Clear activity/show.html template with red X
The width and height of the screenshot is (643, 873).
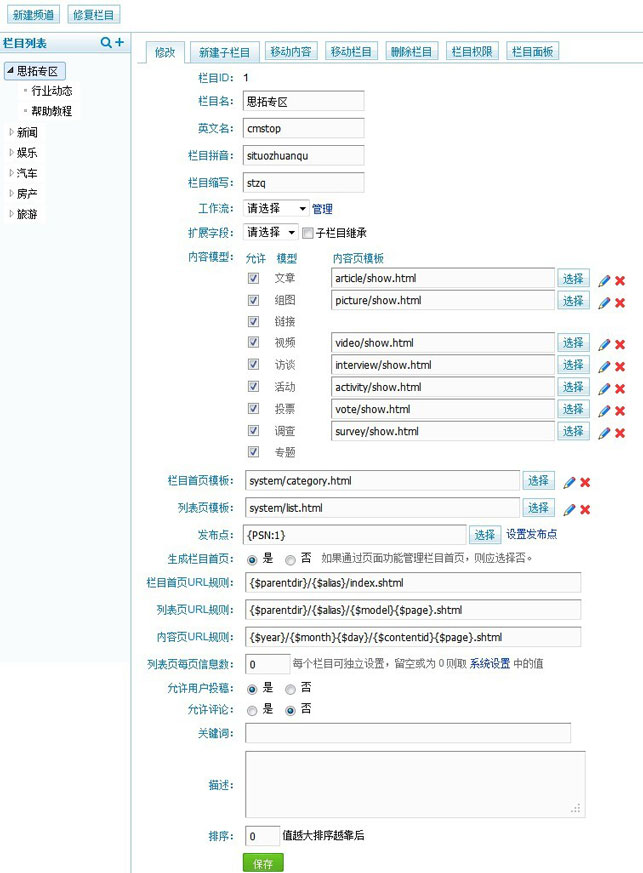click(x=620, y=389)
